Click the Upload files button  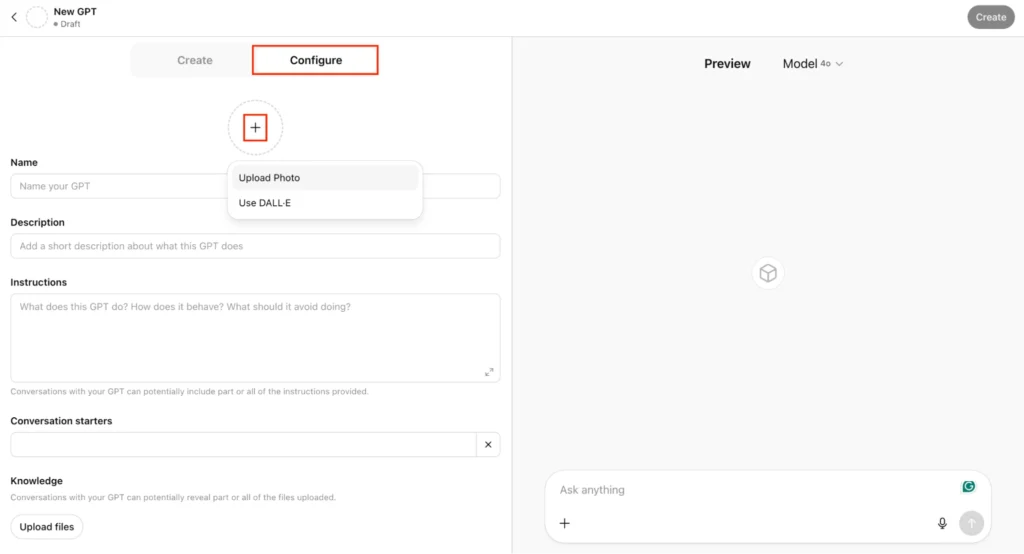coord(46,527)
